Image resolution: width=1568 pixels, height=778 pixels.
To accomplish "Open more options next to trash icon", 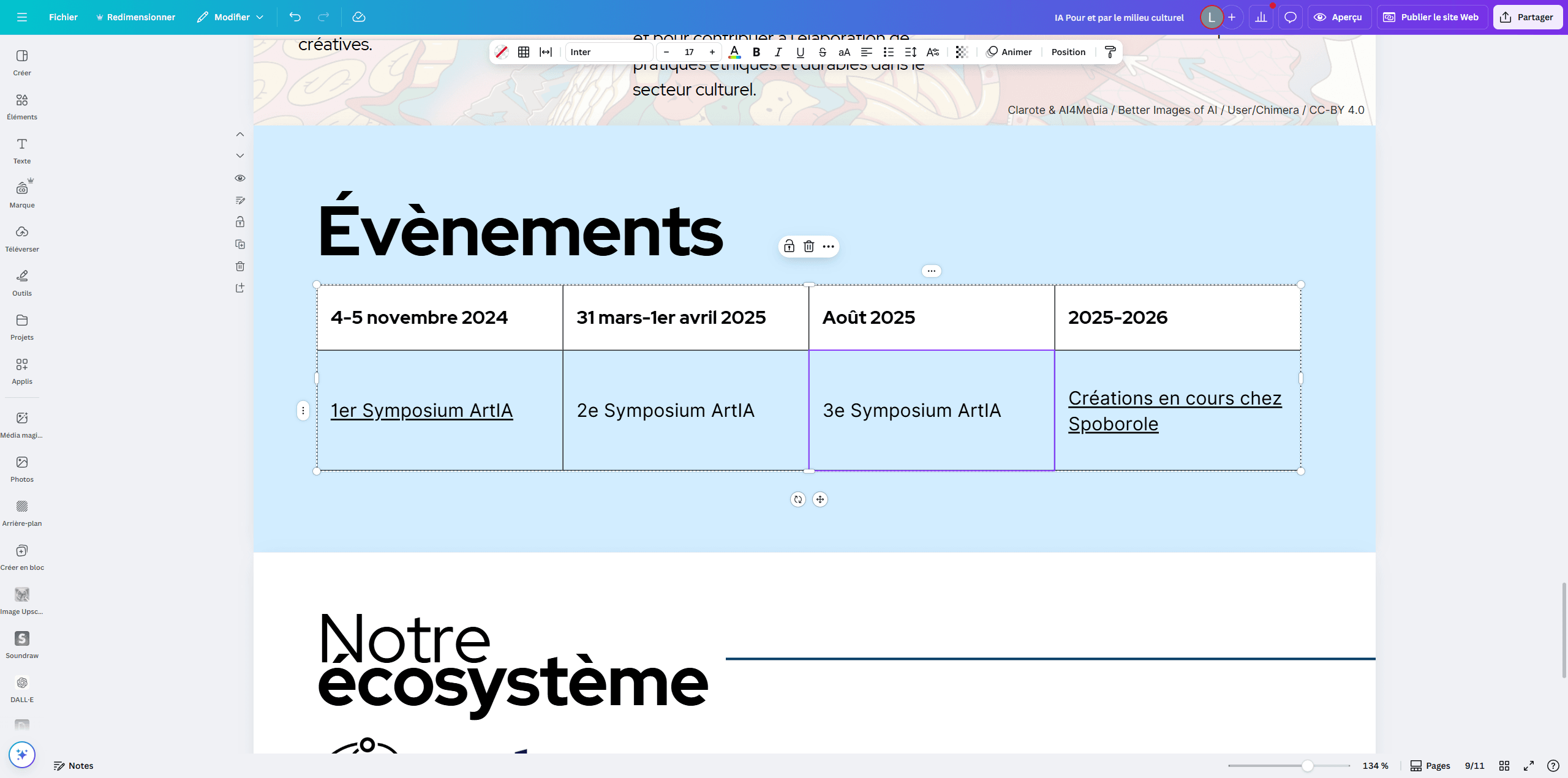I will 829,246.
